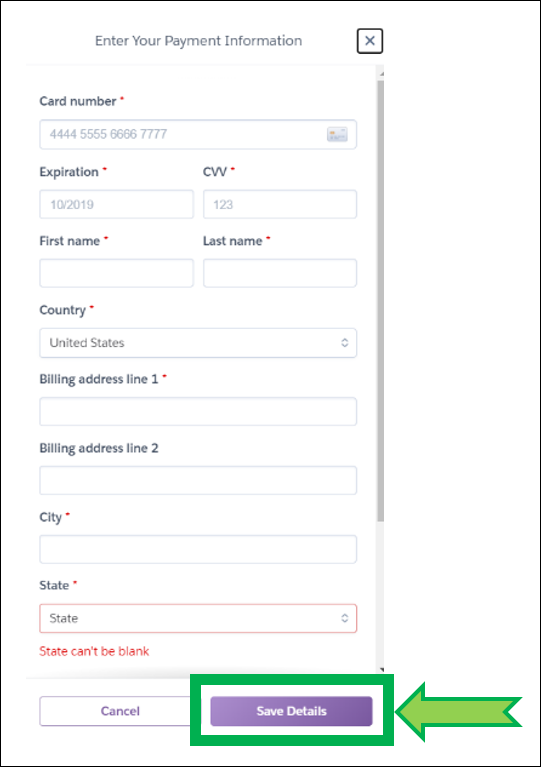Select the Expiration date field
Image resolution: width=541 pixels, height=767 pixels.
click(x=116, y=204)
